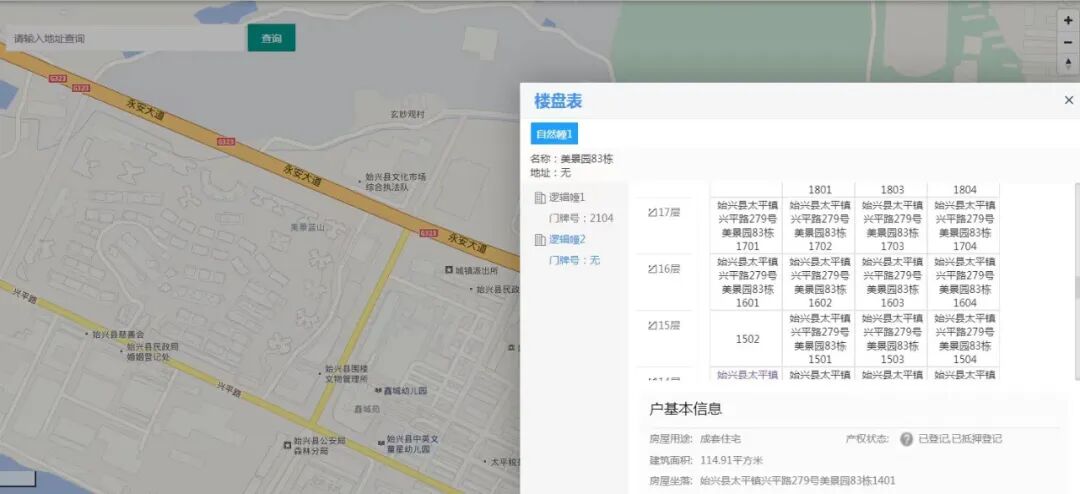Open unit 1504 cell
1080x494 pixels.
[x=964, y=338]
